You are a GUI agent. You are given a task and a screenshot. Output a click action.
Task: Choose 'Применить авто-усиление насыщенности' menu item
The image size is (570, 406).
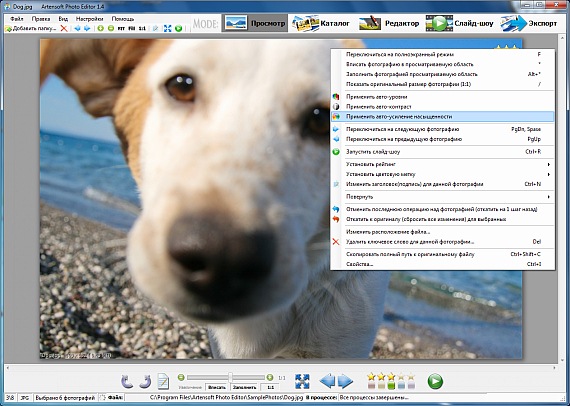coord(442,117)
